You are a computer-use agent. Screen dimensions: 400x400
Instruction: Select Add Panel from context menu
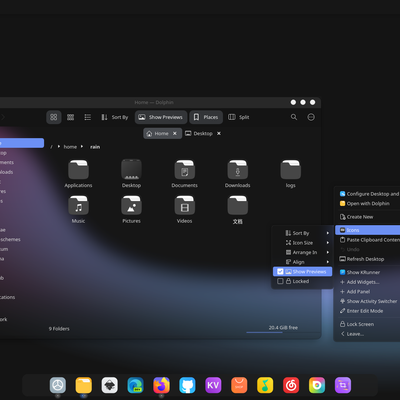point(367,292)
